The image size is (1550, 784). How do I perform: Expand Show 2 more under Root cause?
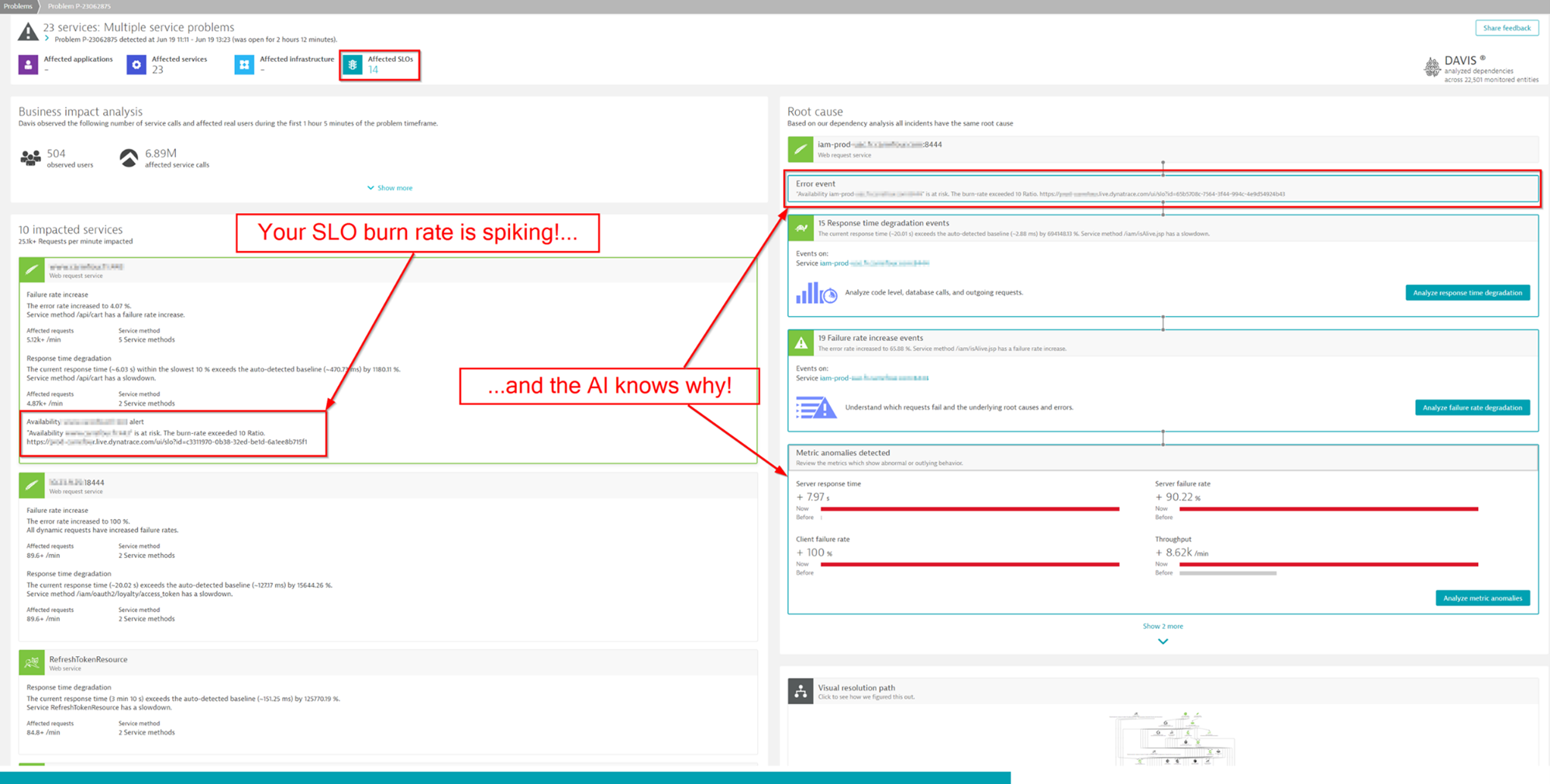click(x=1162, y=626)
